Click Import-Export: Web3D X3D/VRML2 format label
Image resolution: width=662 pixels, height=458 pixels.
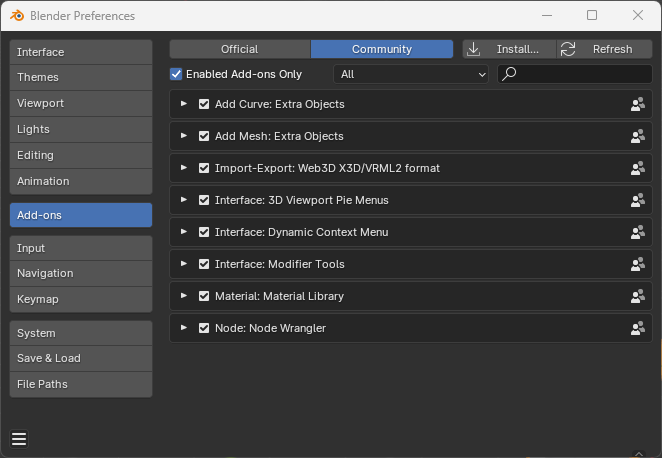coord(327,168)
